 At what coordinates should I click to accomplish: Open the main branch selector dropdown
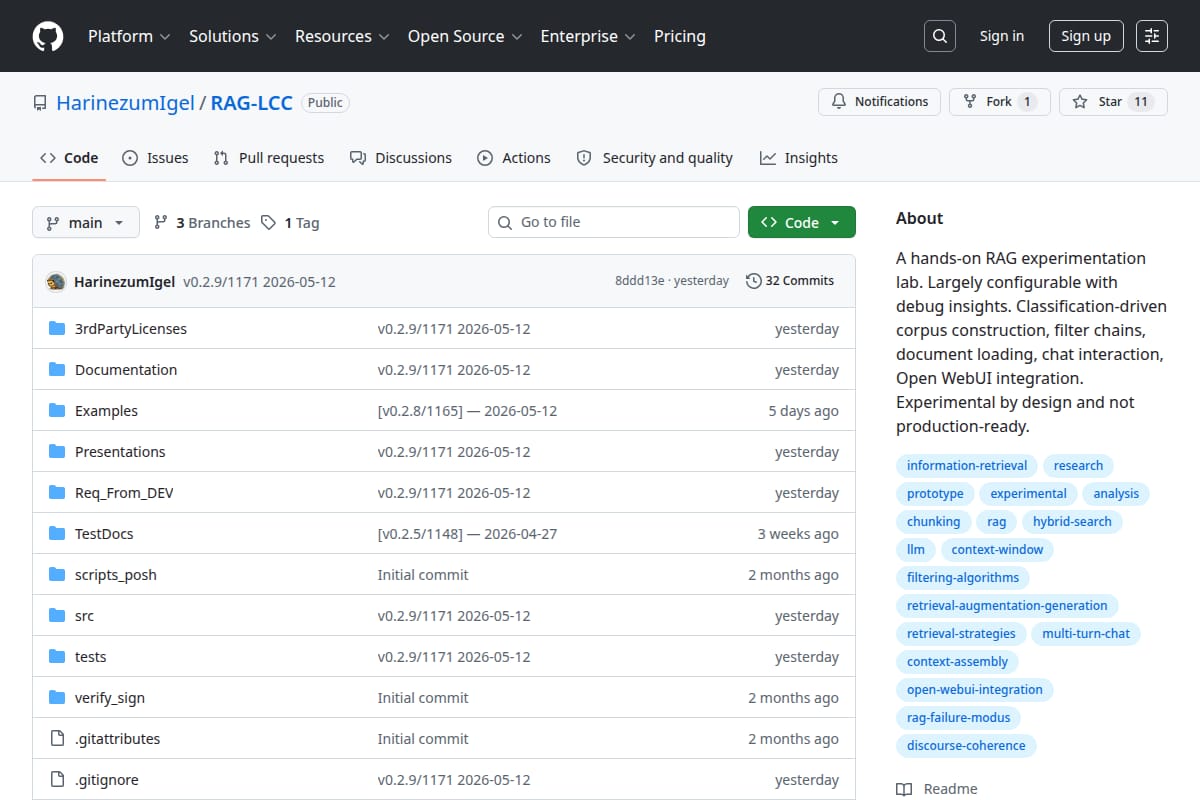[86, 222]
